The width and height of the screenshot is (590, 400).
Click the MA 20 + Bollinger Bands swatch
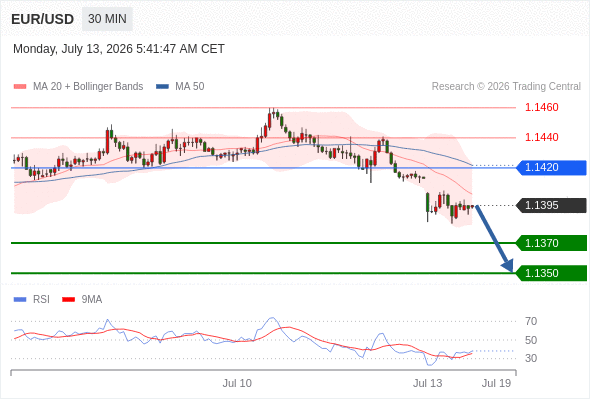(x=20, y=87)
